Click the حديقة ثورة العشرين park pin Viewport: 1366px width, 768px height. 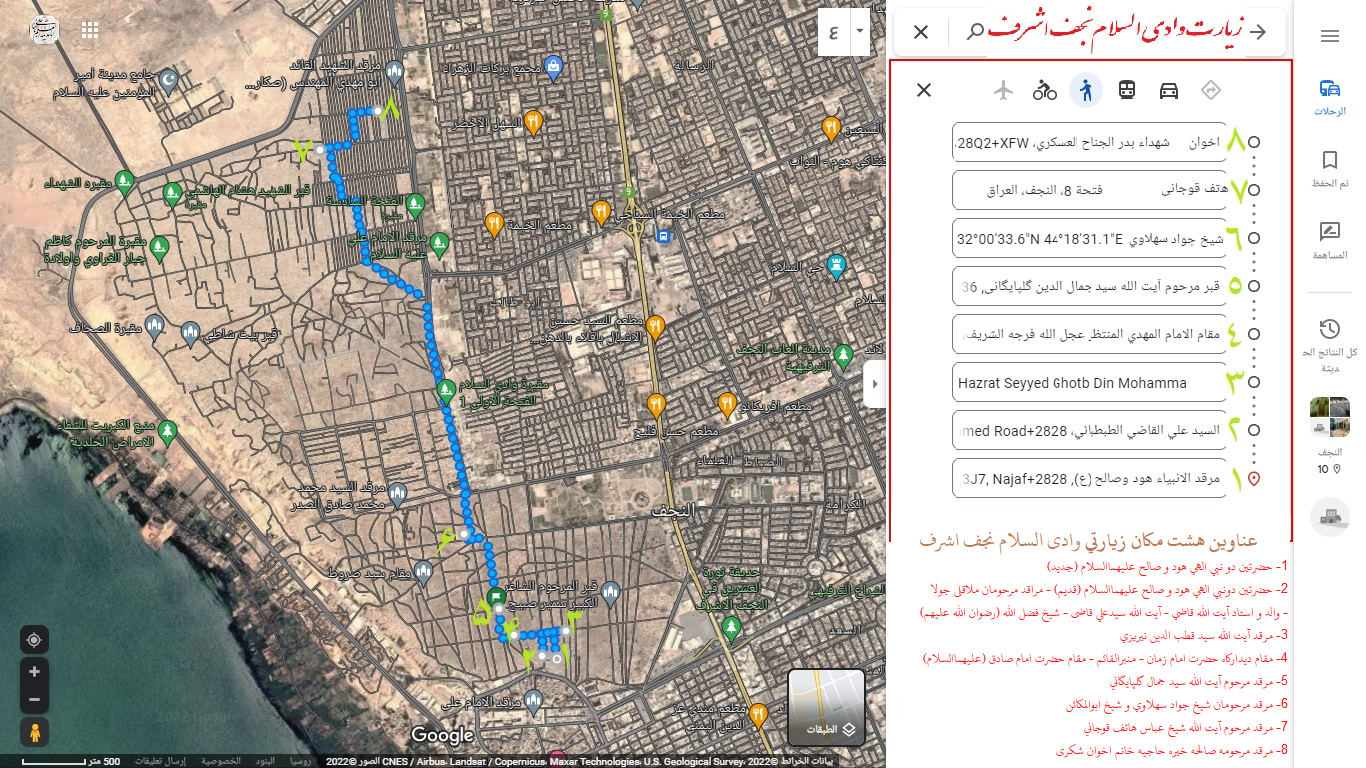[x=732, y=629]
